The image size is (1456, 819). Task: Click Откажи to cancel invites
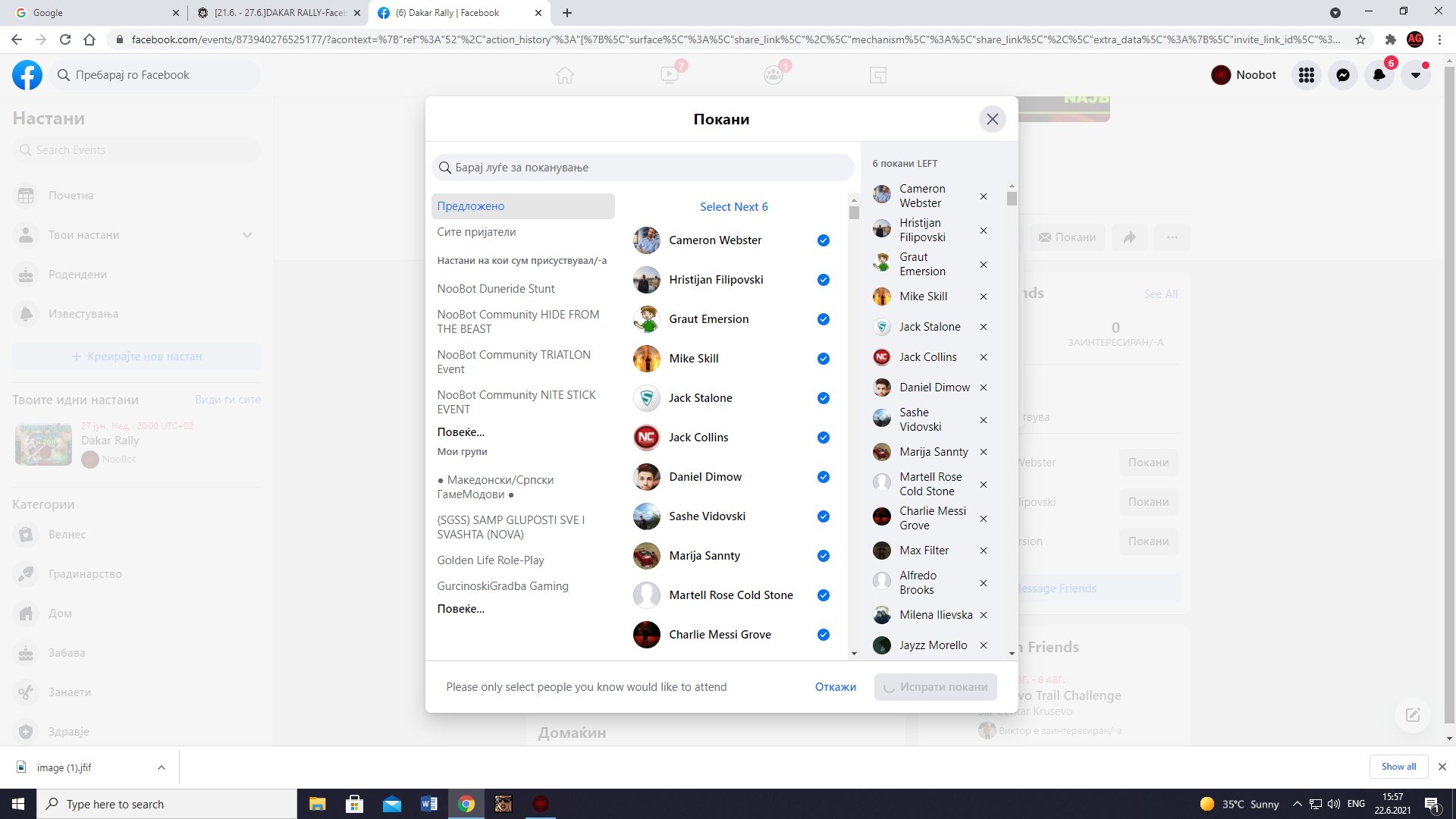click(835, 687)
